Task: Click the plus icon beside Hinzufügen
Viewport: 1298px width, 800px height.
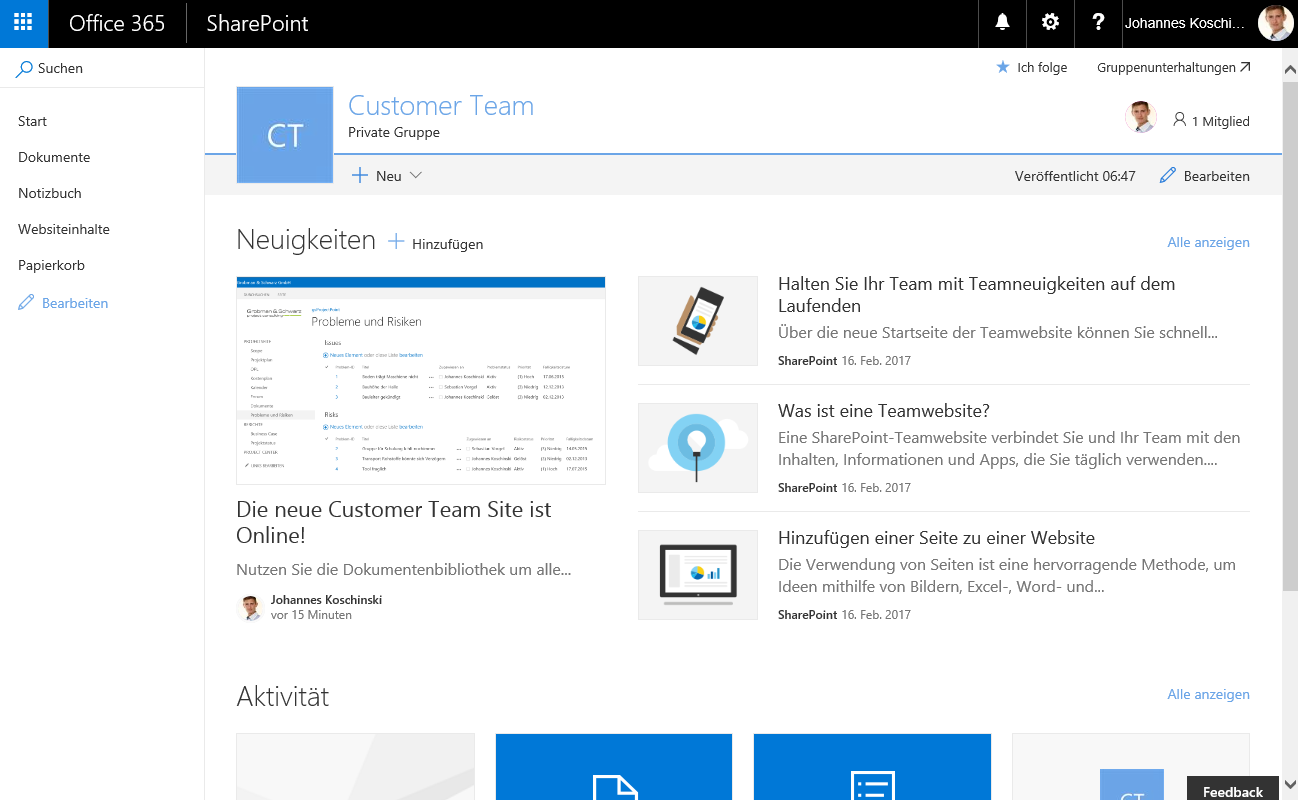Action: coord(396,242)
